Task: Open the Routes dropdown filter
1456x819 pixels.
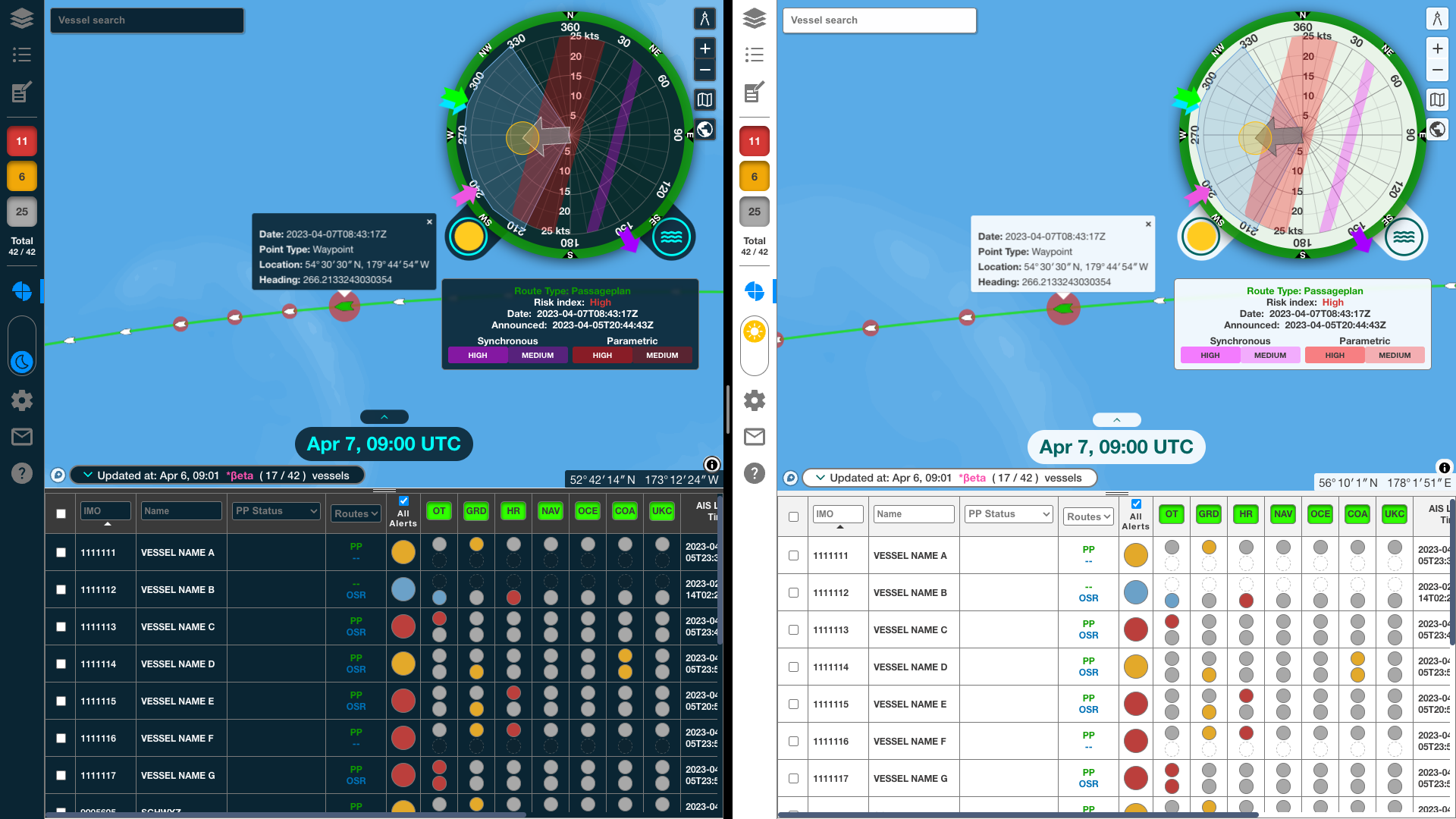Action: [355, 513]
